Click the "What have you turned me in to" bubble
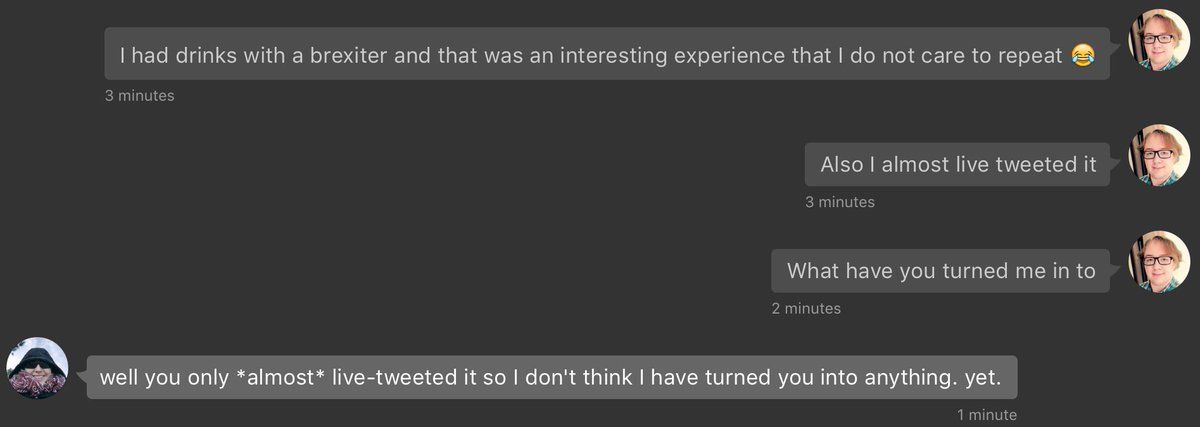This screenshot has height=427, width=1200. (x=940, y=271)
